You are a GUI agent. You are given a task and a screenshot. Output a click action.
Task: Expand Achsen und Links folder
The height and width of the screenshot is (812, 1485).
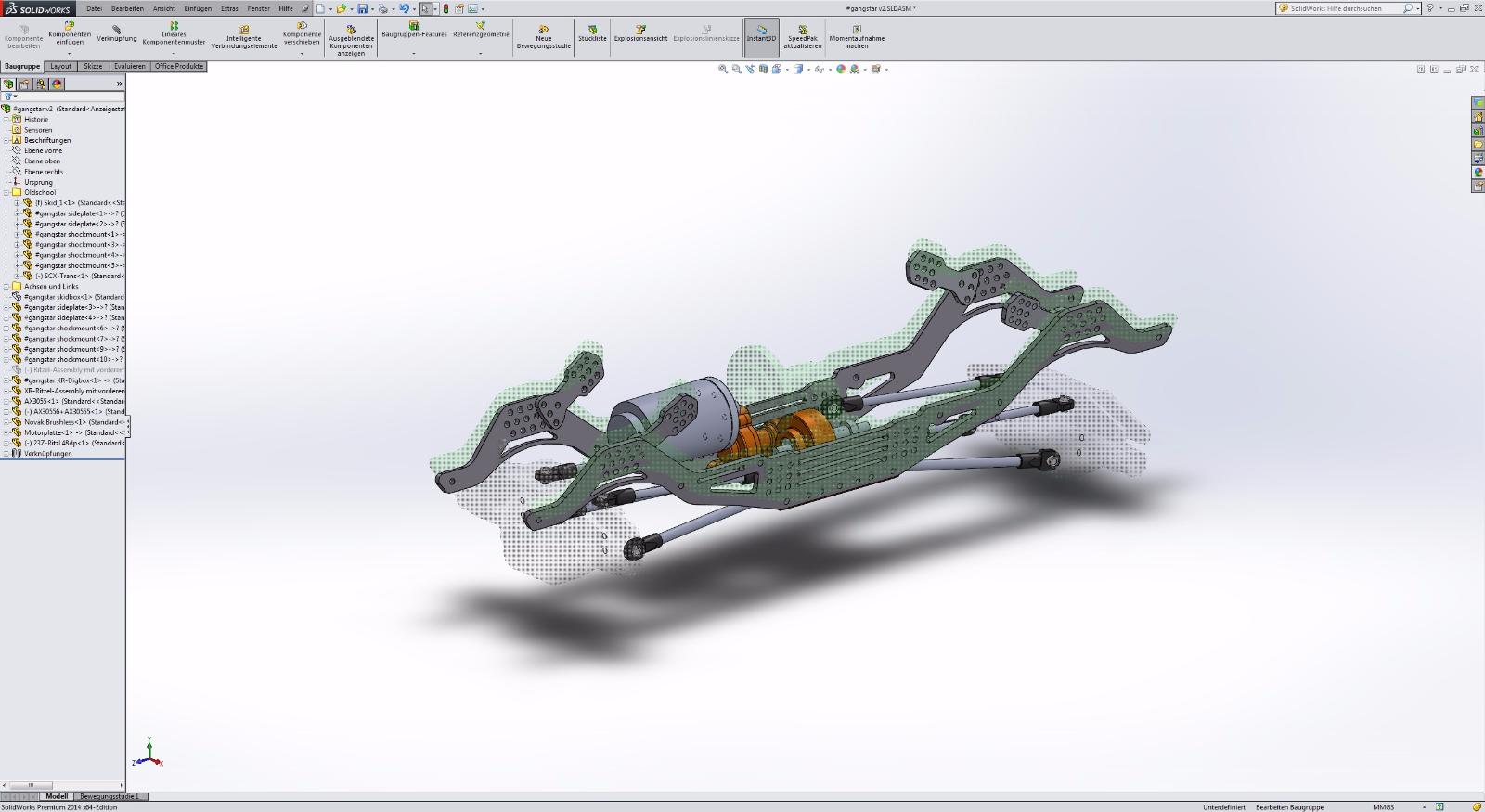[6, 286]
